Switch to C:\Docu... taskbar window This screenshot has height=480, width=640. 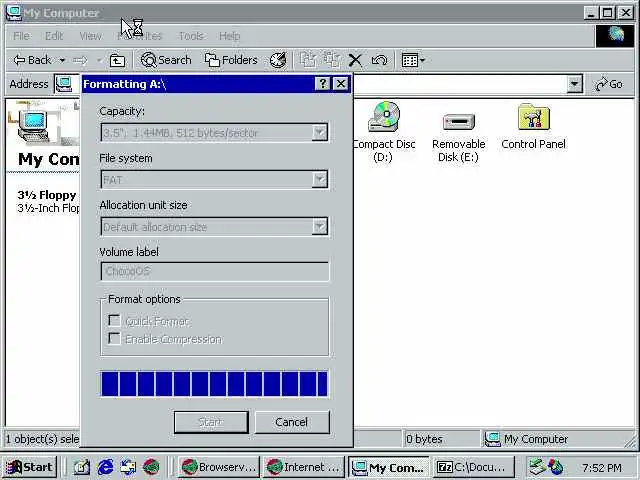473,467
